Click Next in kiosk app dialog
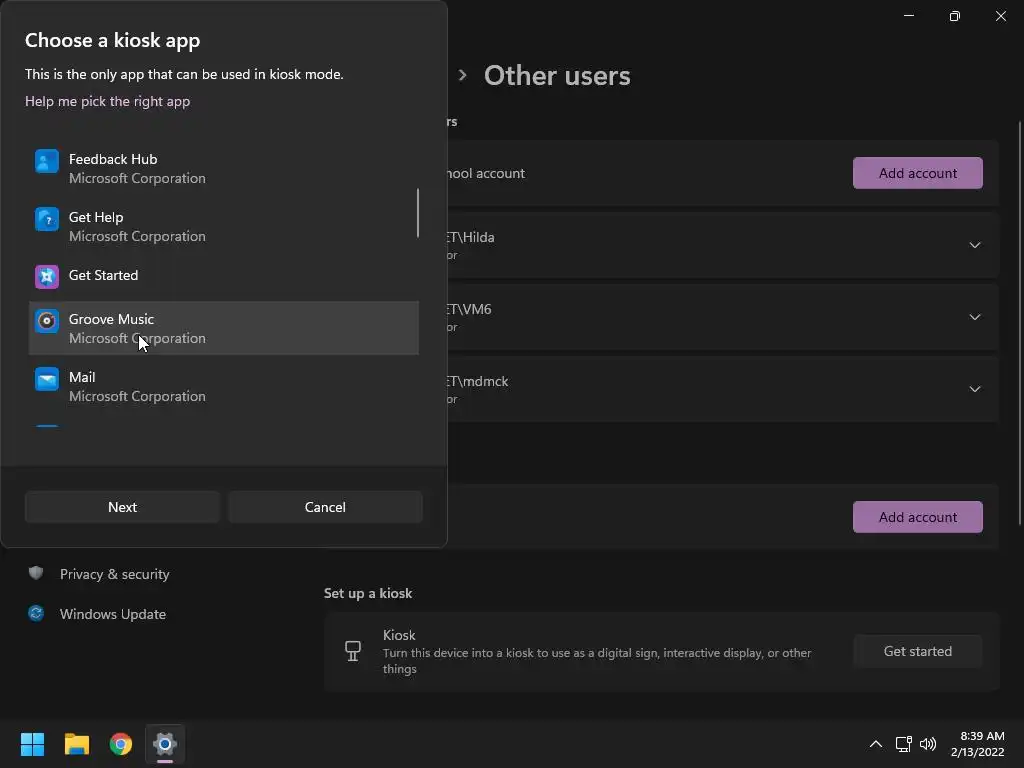 coord(122,507)
